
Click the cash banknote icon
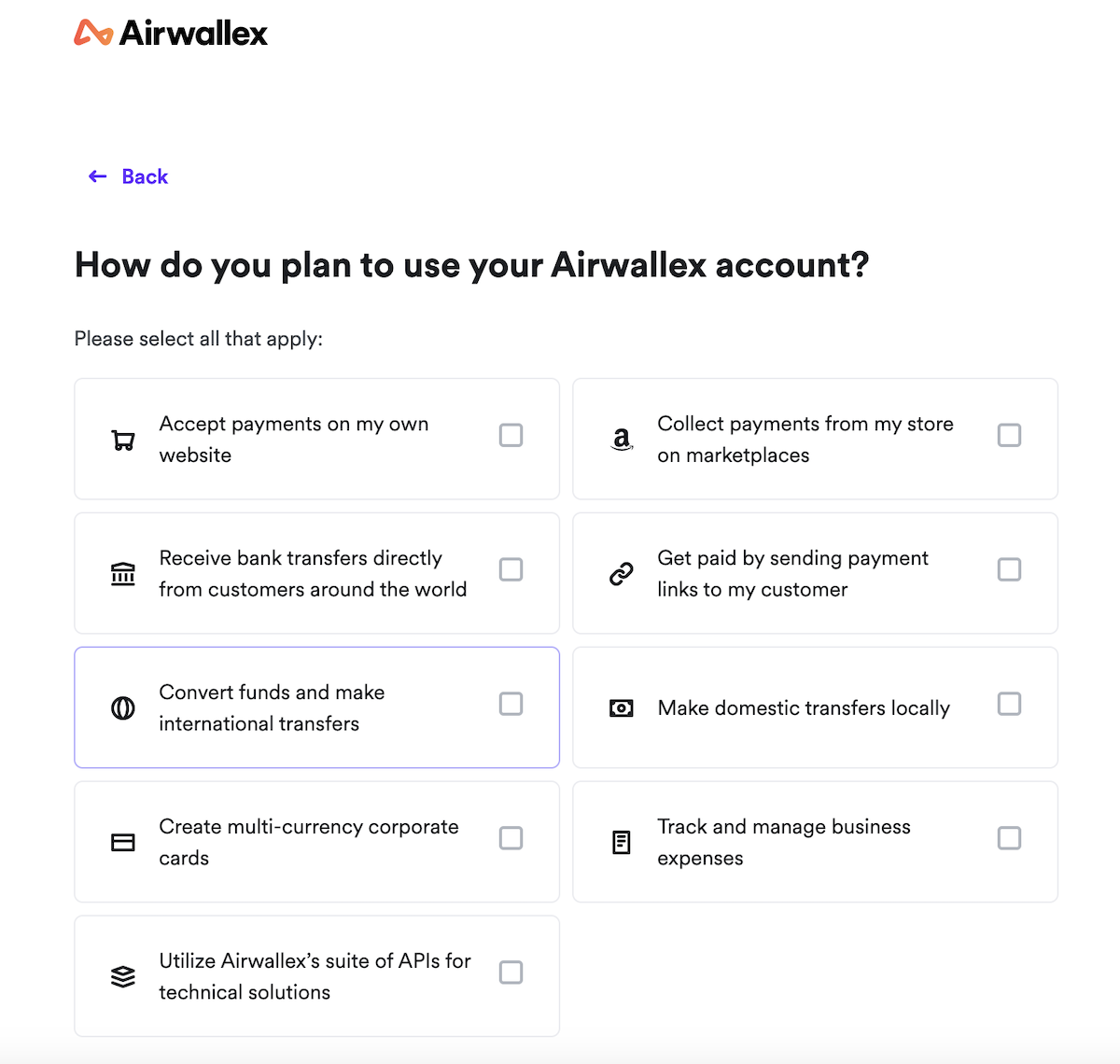[x=621, y=707]
